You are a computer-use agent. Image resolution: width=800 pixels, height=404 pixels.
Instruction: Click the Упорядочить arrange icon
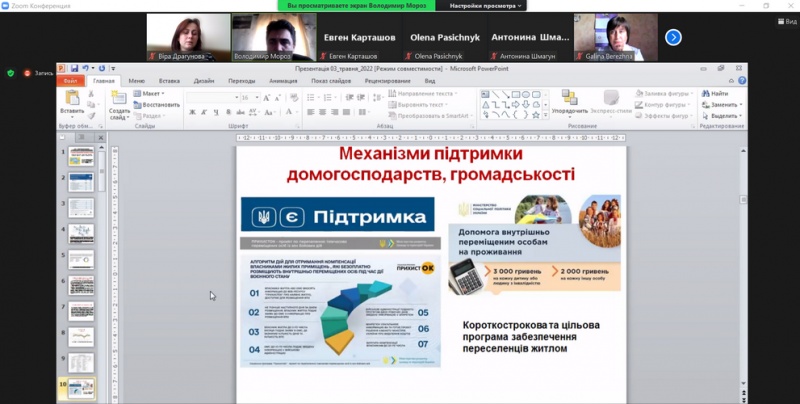[x=569, y=102]
